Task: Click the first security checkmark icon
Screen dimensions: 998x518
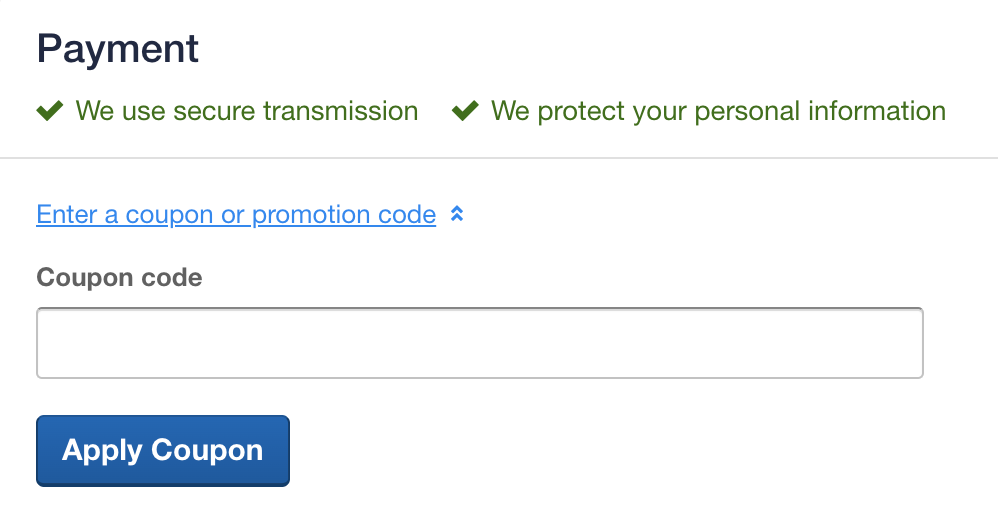Action: click(x=50, y=111)
